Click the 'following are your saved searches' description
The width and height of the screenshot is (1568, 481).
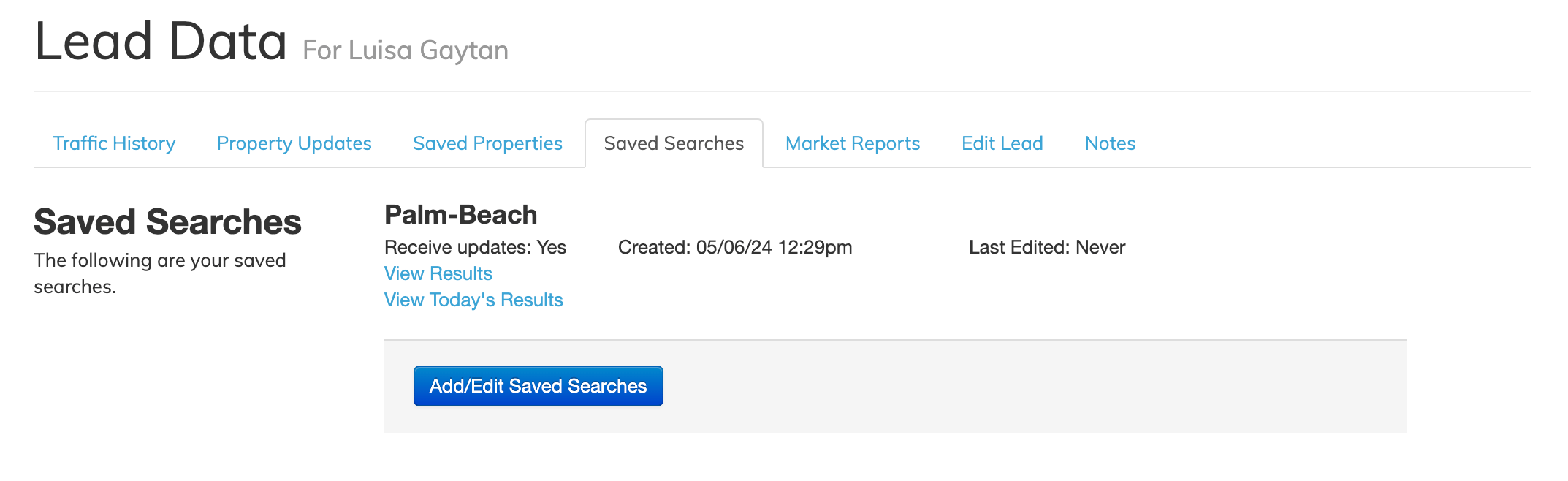pos(159,273)
